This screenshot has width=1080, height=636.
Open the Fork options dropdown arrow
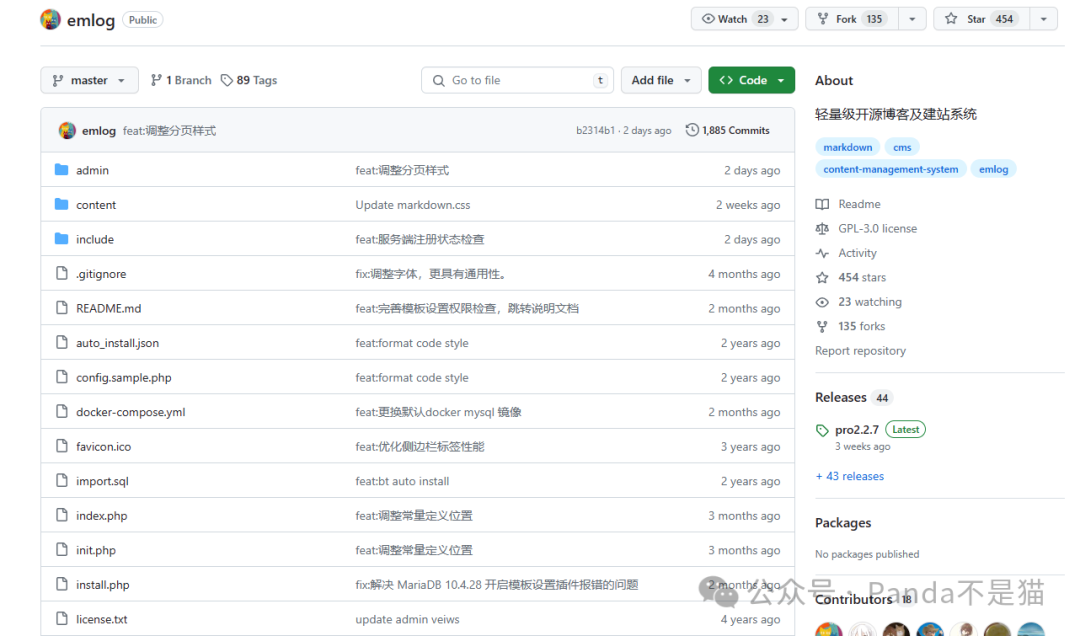[912, 19]
